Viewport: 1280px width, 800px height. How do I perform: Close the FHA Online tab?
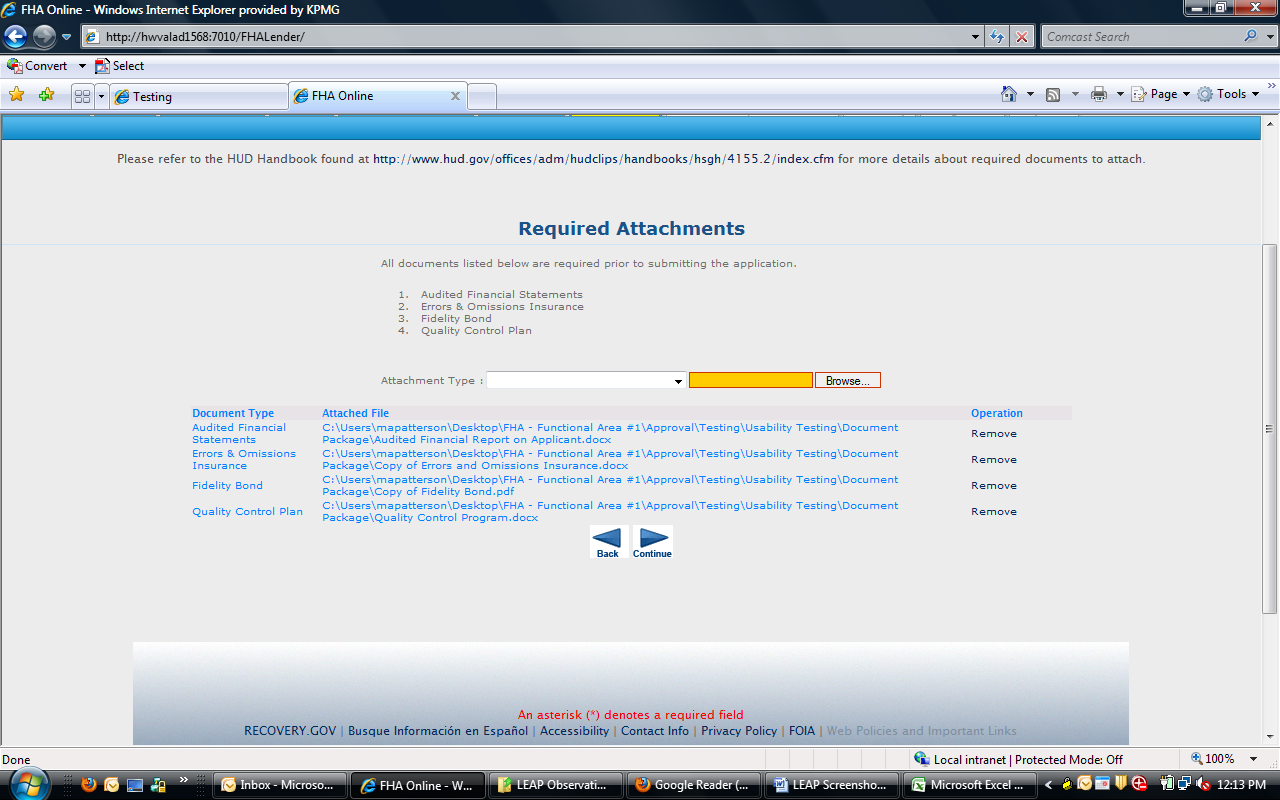455,96
